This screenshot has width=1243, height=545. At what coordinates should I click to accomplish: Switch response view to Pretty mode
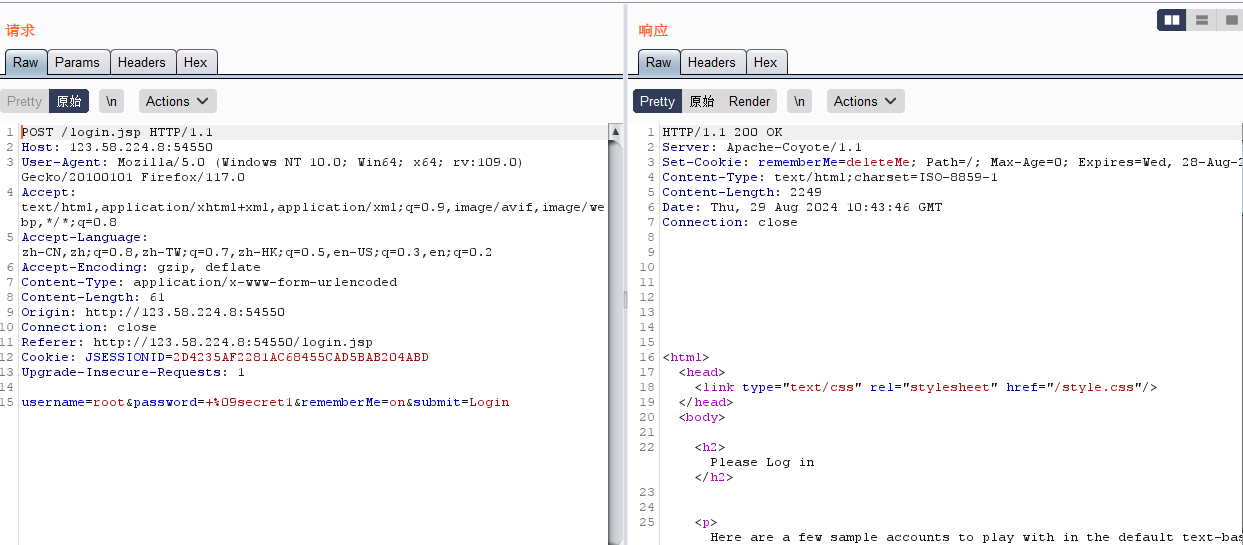coord(657,101)
